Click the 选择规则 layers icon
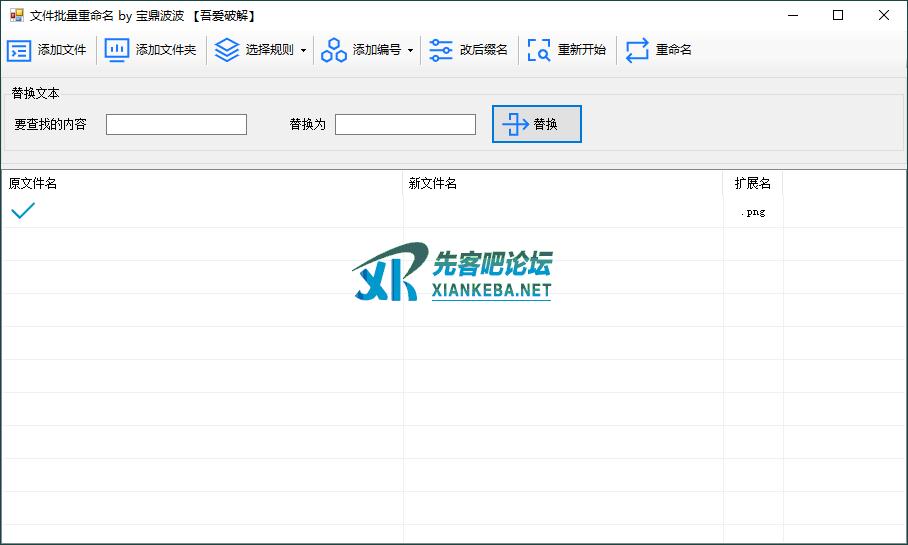The width and height of the screenshot is (908, 545). [227, 50]
